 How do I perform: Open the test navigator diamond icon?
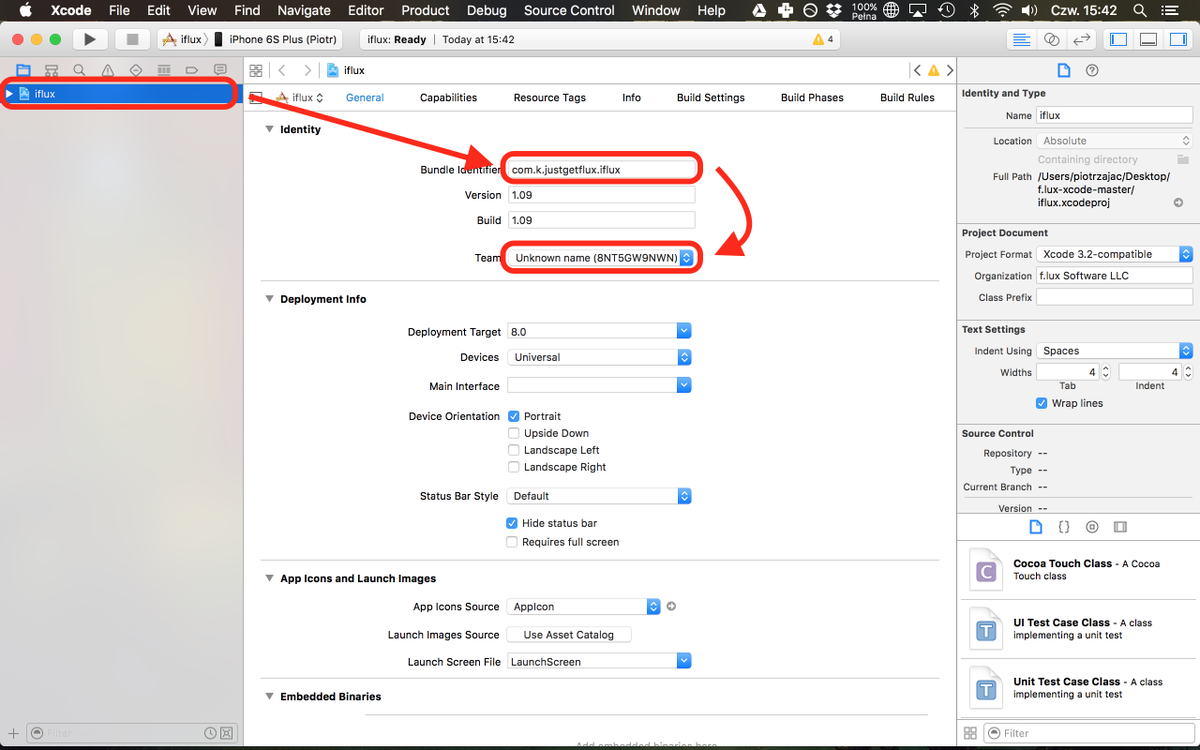(x=136, y=70)
